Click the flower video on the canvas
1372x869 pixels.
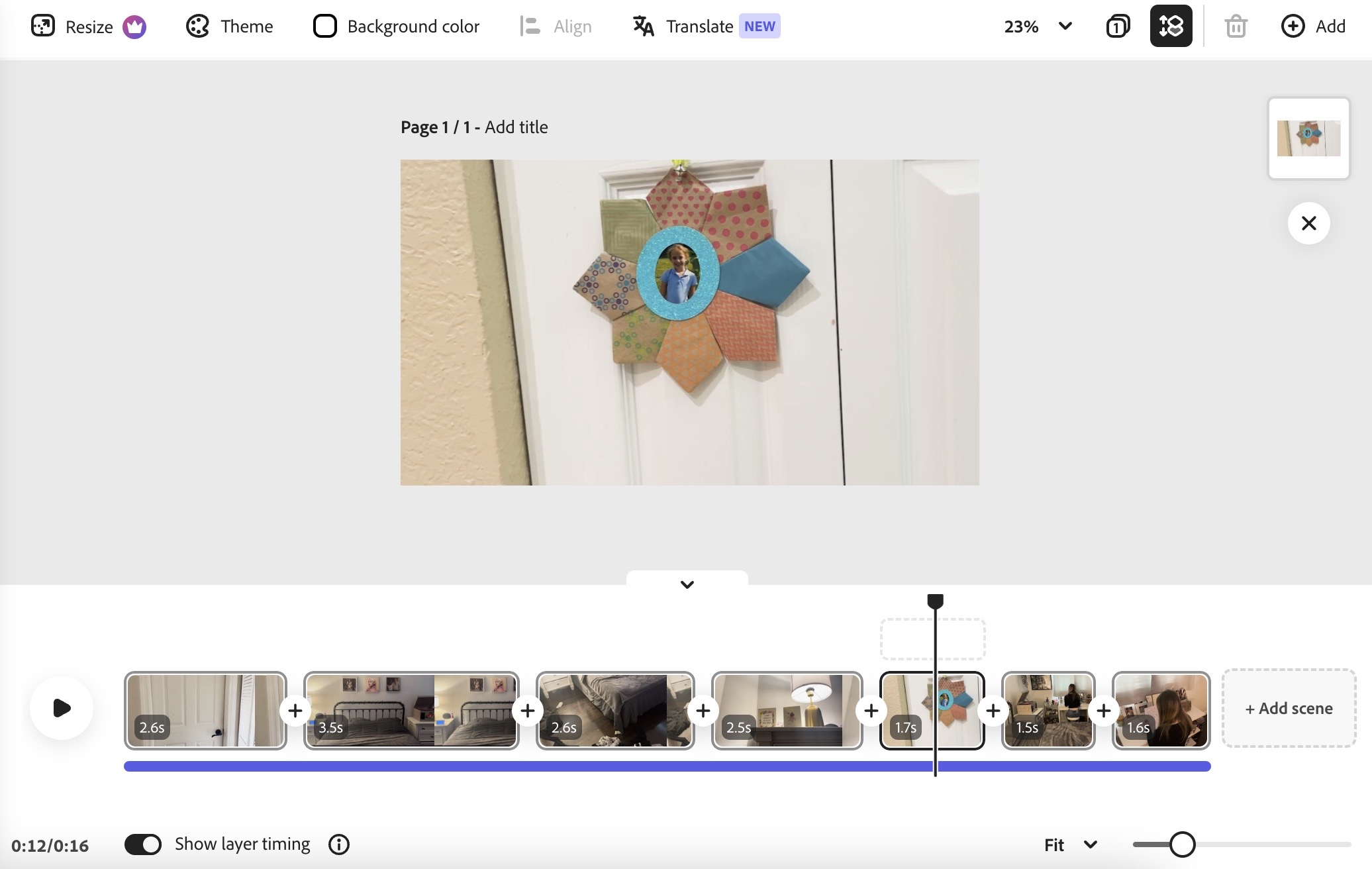pos(689,323)
